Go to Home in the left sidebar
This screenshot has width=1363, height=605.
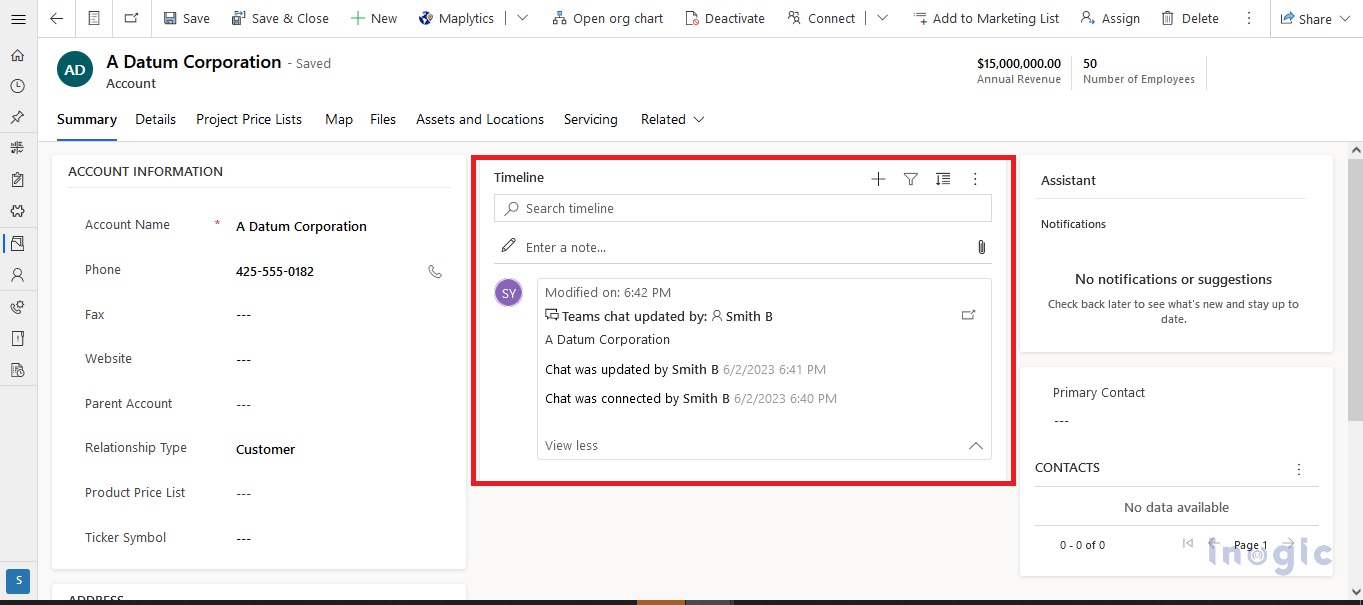17,55
